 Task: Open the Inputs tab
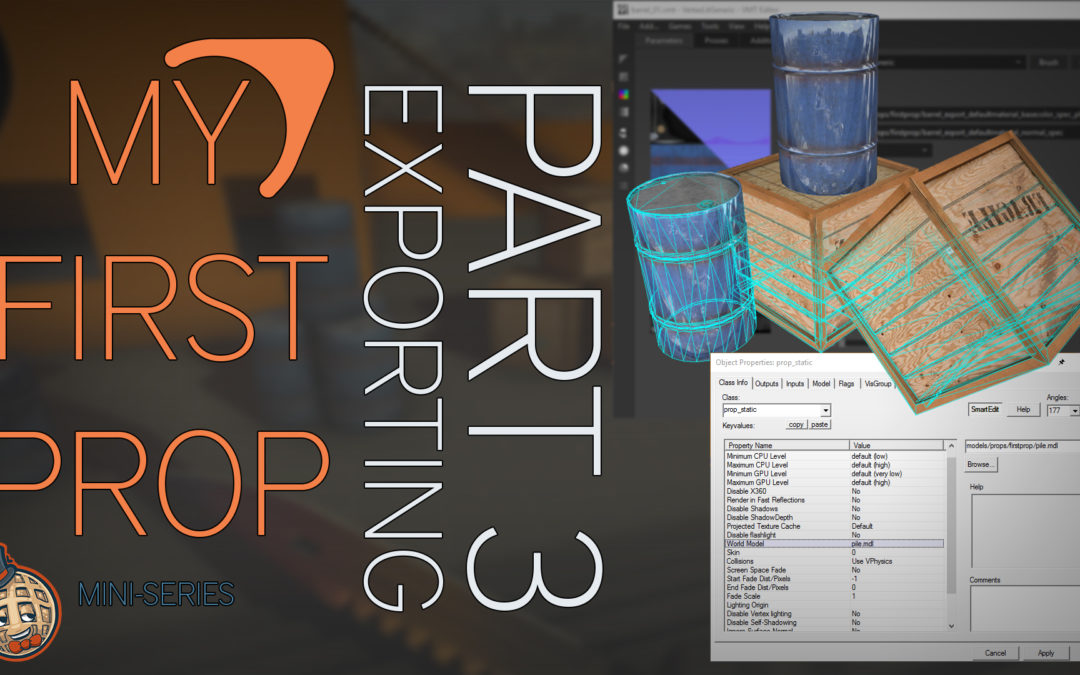tap(795, 384)
